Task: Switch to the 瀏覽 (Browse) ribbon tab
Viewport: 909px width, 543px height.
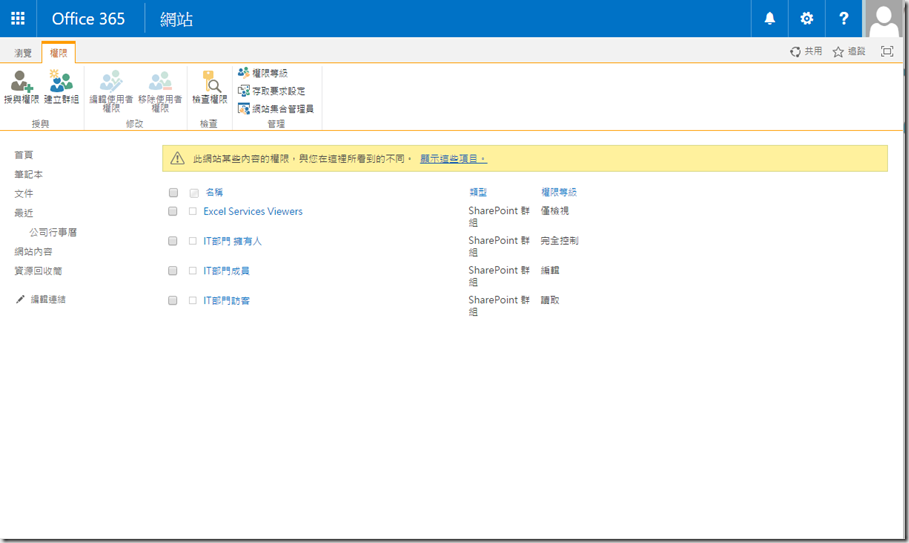Action: [22, 52]
